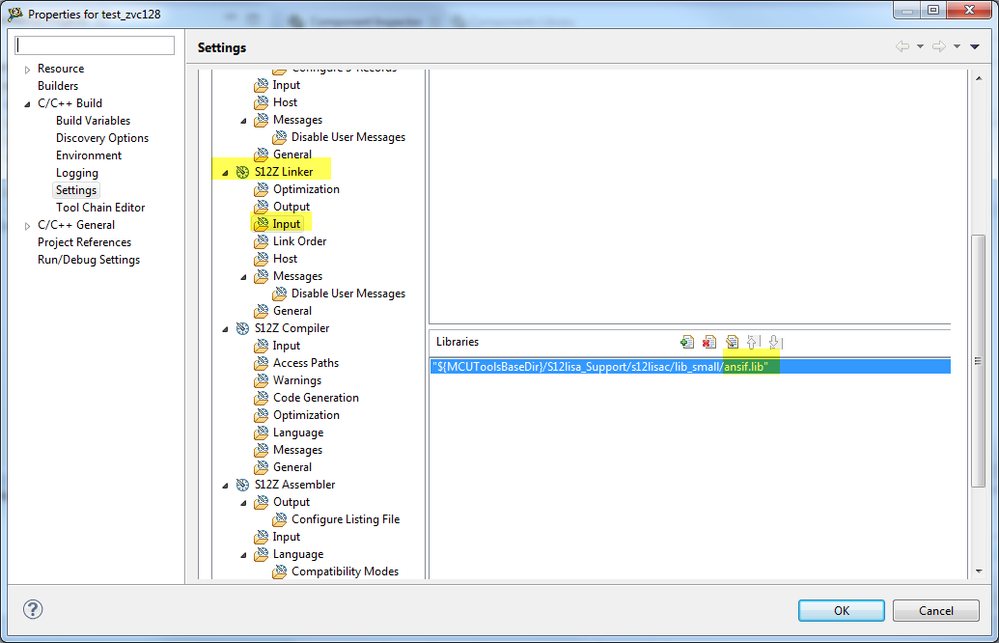
Task: Select the S12Z Linker tool node
Action: click(284, 171)
